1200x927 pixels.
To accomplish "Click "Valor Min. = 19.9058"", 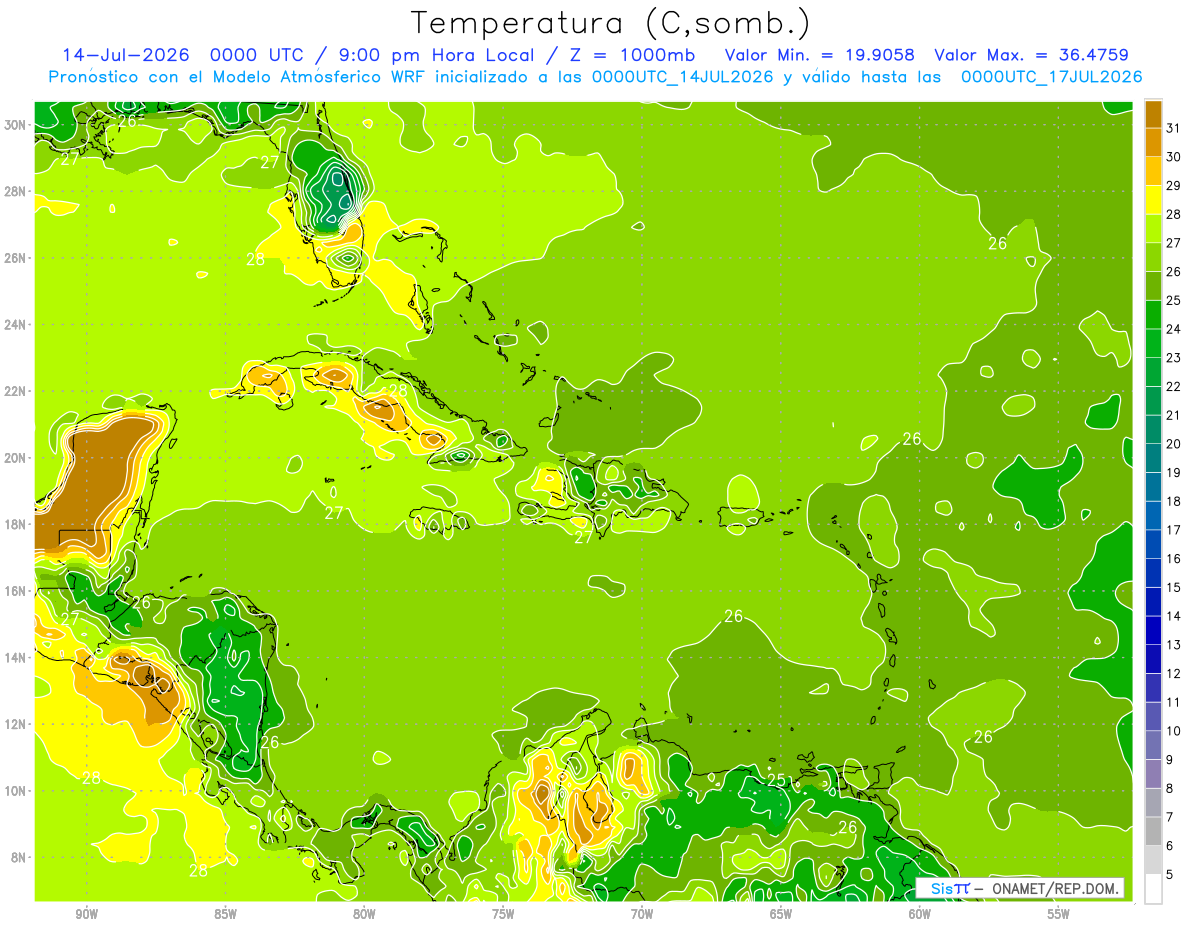I will tap(820, 55).
